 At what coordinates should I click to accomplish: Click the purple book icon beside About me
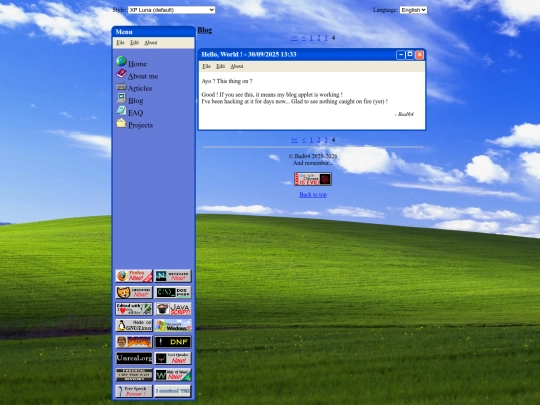pyautogui.click(x=121, y=74)
